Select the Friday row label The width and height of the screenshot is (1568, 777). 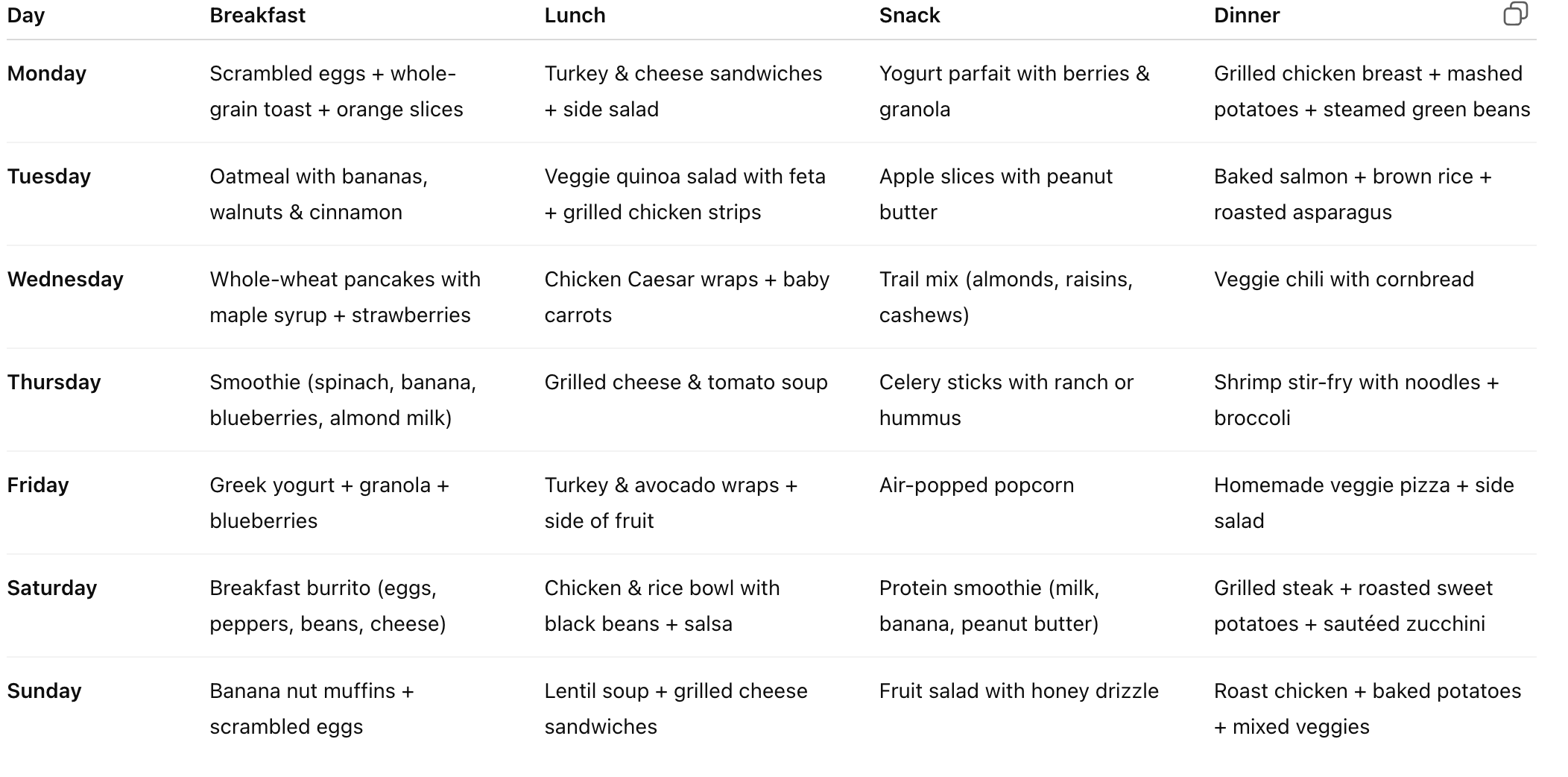[38, 485]
